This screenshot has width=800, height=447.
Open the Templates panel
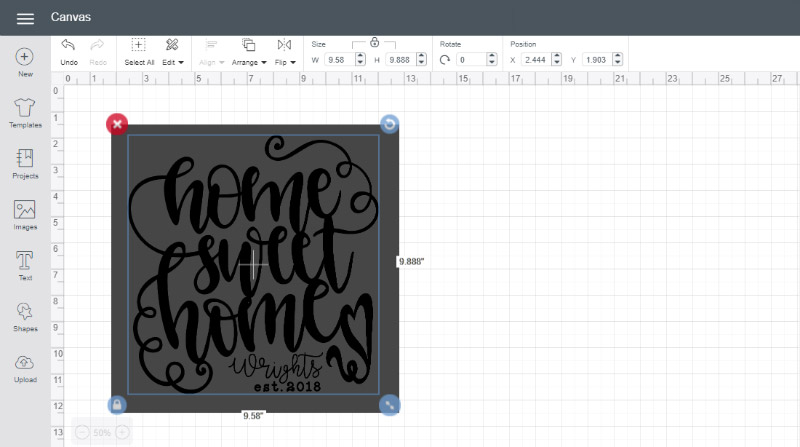click(24, 113)
